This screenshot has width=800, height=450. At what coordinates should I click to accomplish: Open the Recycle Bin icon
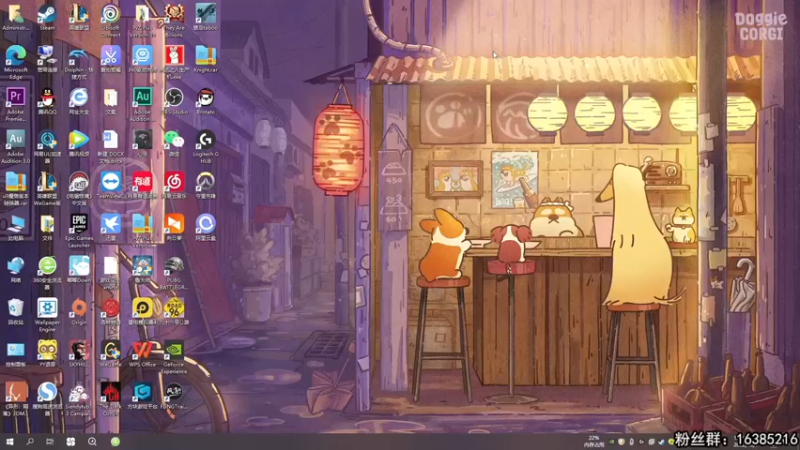pos(15,312)
